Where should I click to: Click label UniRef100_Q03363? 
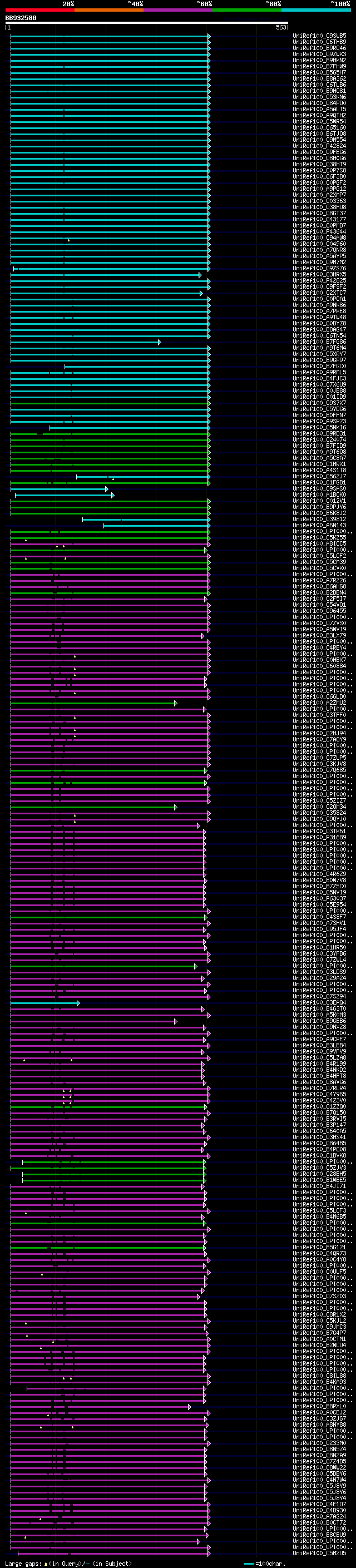coord(319,201)
